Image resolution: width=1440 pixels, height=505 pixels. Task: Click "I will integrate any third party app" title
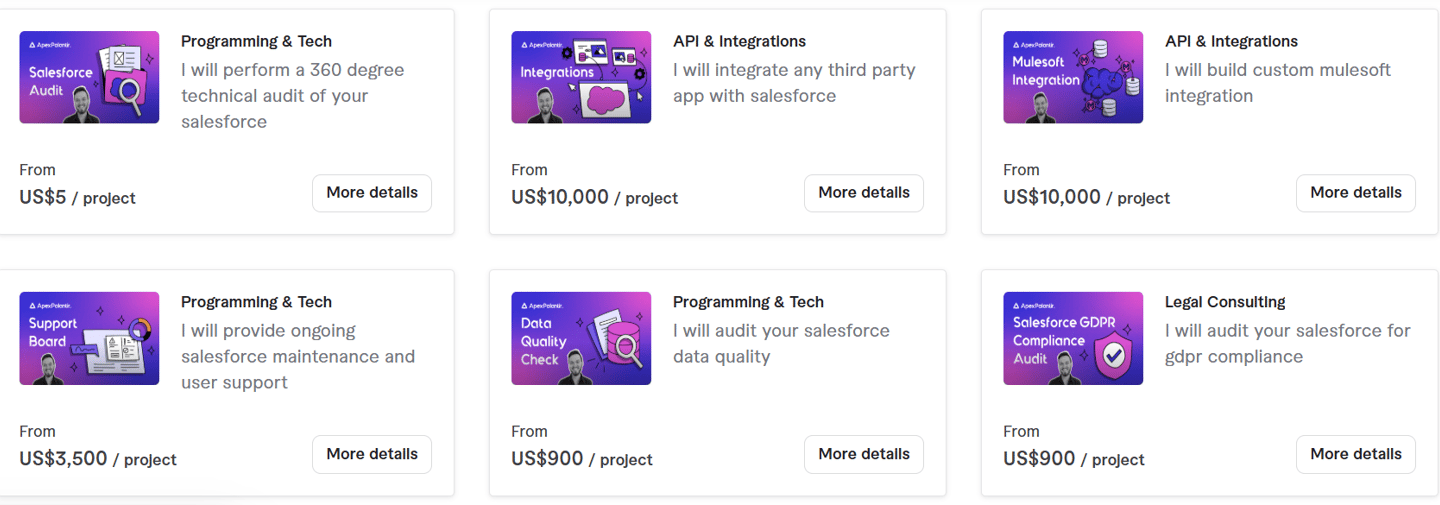(x=793, y=83)
